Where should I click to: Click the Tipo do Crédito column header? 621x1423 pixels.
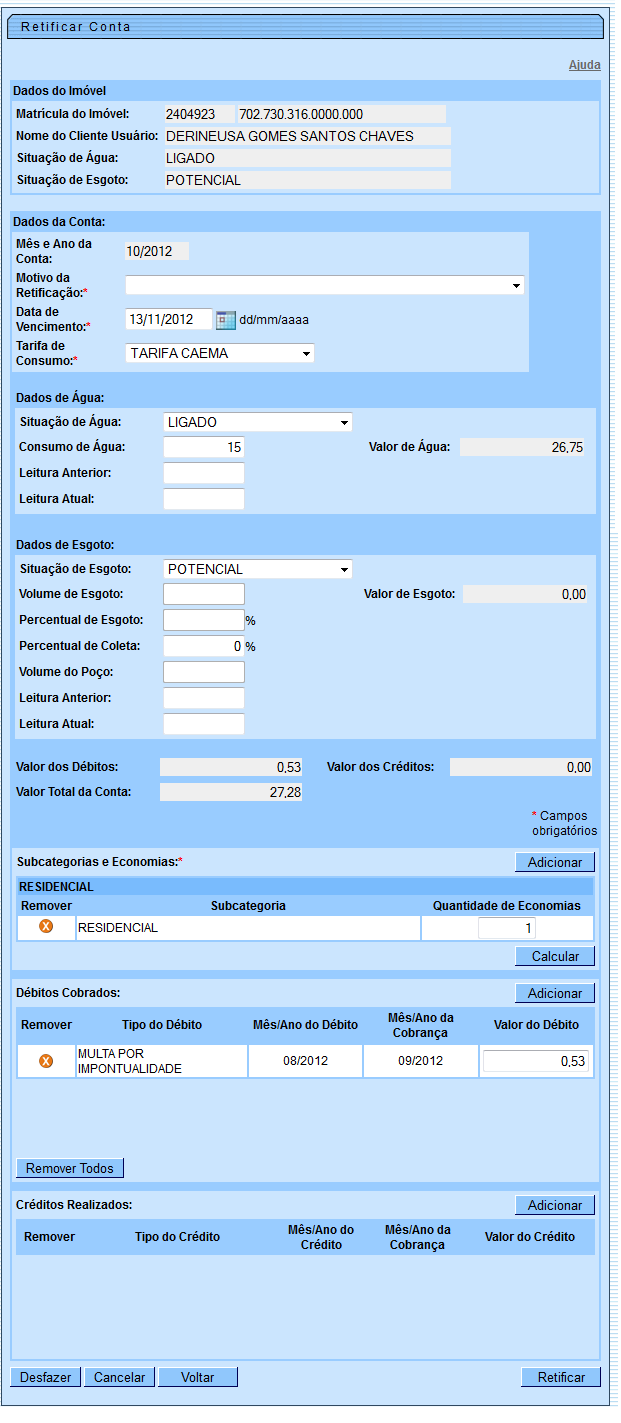click(178, 1237)
